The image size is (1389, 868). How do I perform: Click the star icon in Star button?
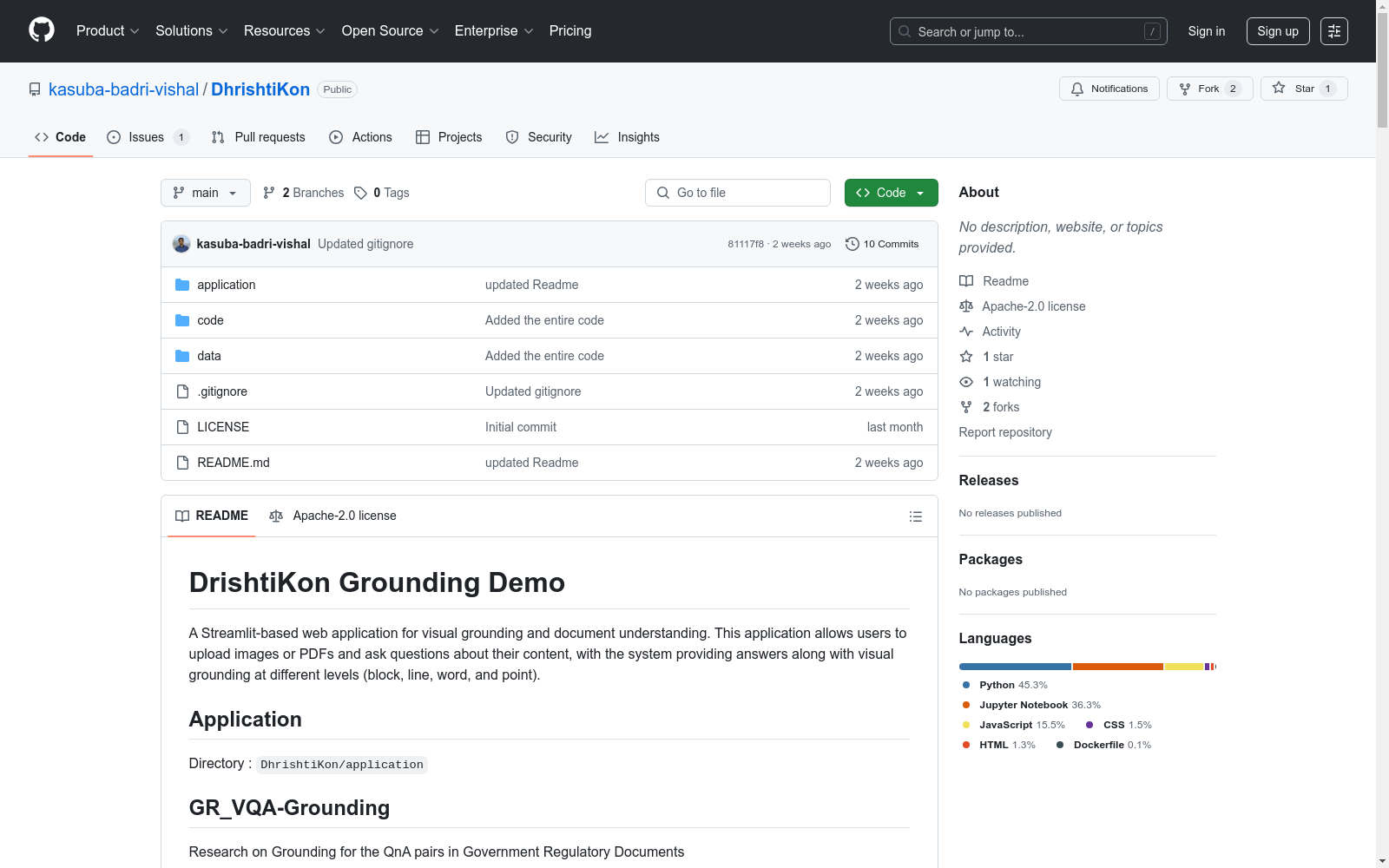coord(1279,88)
